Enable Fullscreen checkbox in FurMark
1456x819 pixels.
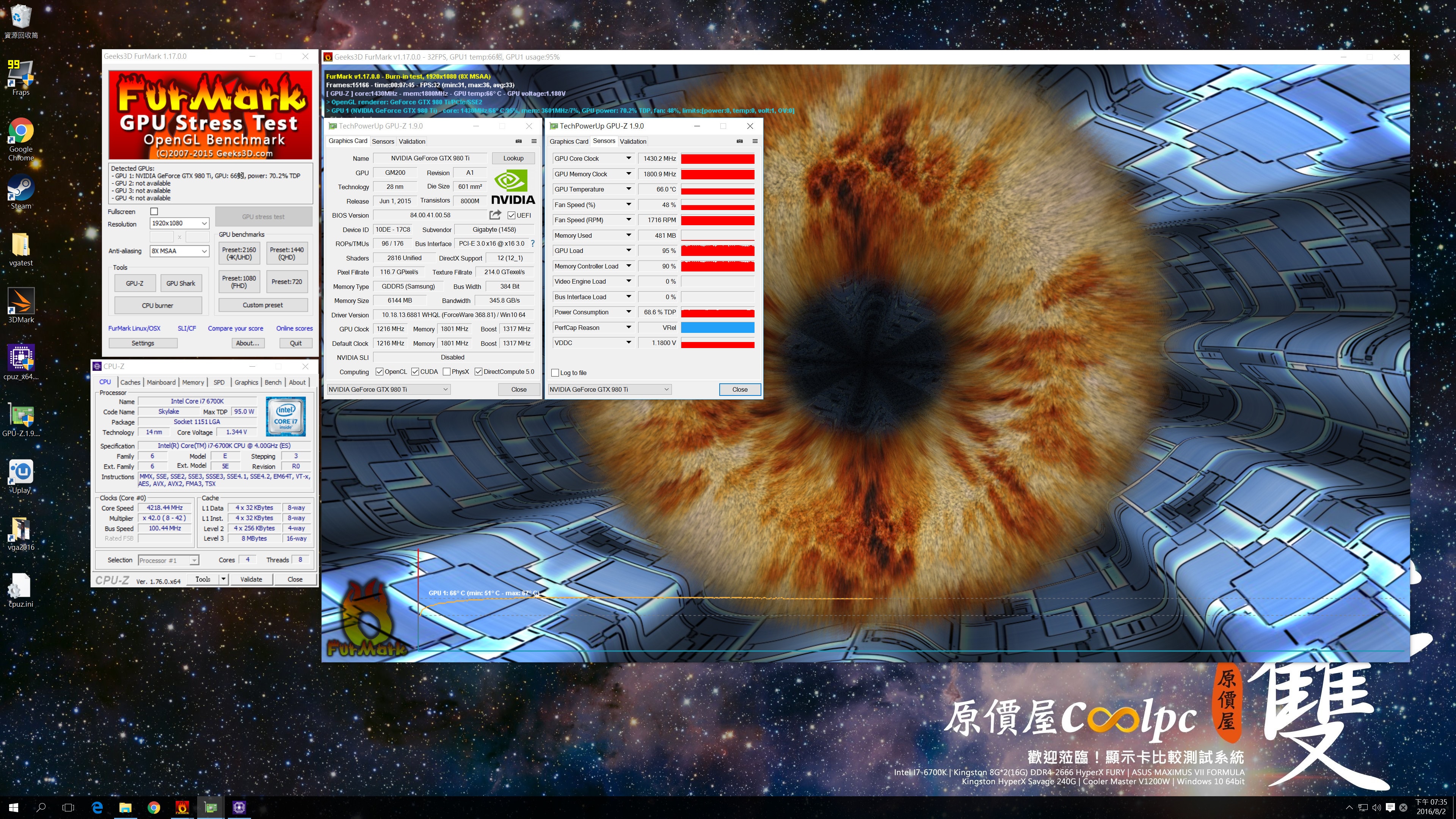(154, 212)
